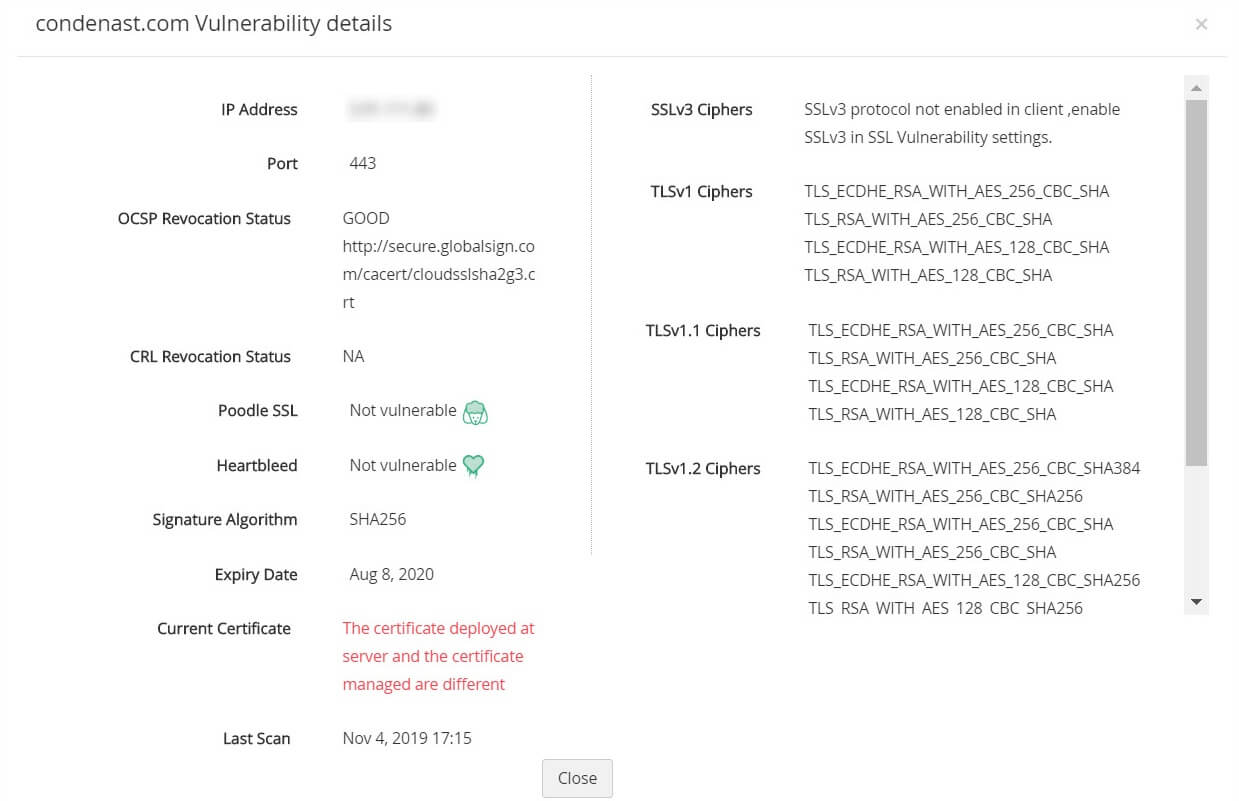The width and height of the screenshot is (1239, 801).
Task: Click the red certificate mismatch warning
Action: (x=439, y=656)
